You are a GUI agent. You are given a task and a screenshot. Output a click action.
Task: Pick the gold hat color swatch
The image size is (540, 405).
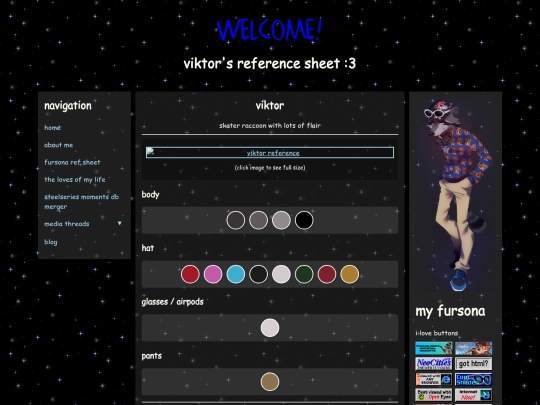point(350,274)
